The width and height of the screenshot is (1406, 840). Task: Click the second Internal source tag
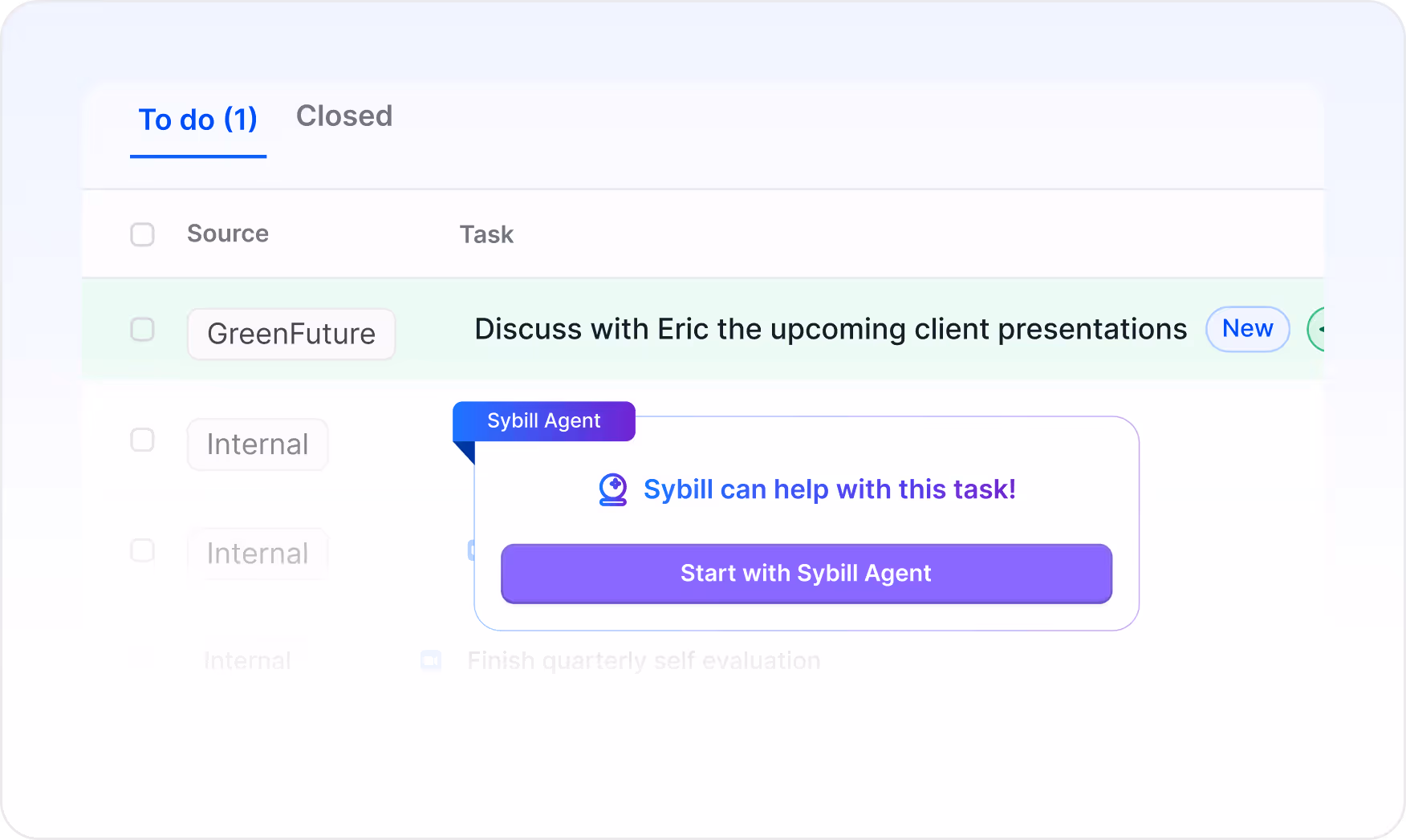pyautogui.click(x=258, y=554)
